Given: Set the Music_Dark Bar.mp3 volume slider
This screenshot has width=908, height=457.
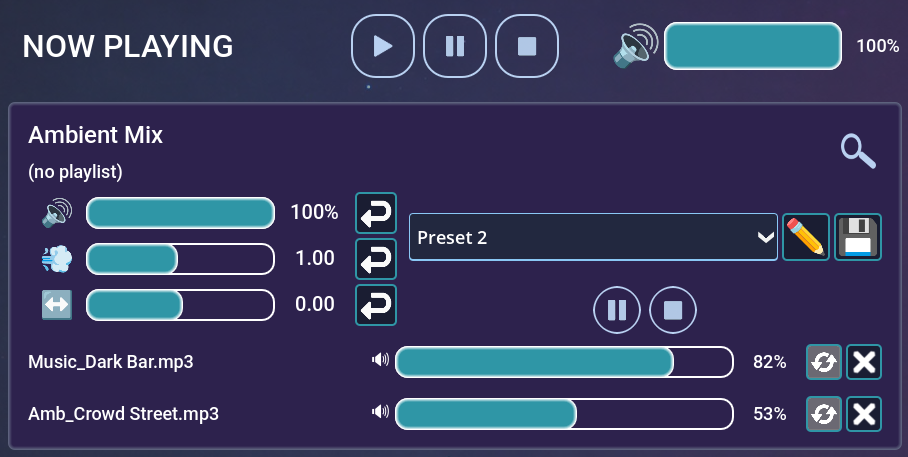Looking at the screenshot, I should point(564,362).
